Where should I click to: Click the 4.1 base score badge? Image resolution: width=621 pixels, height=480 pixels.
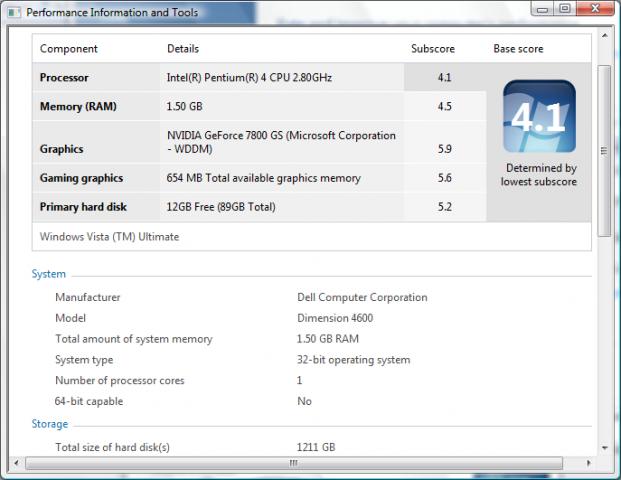[539, 116]
